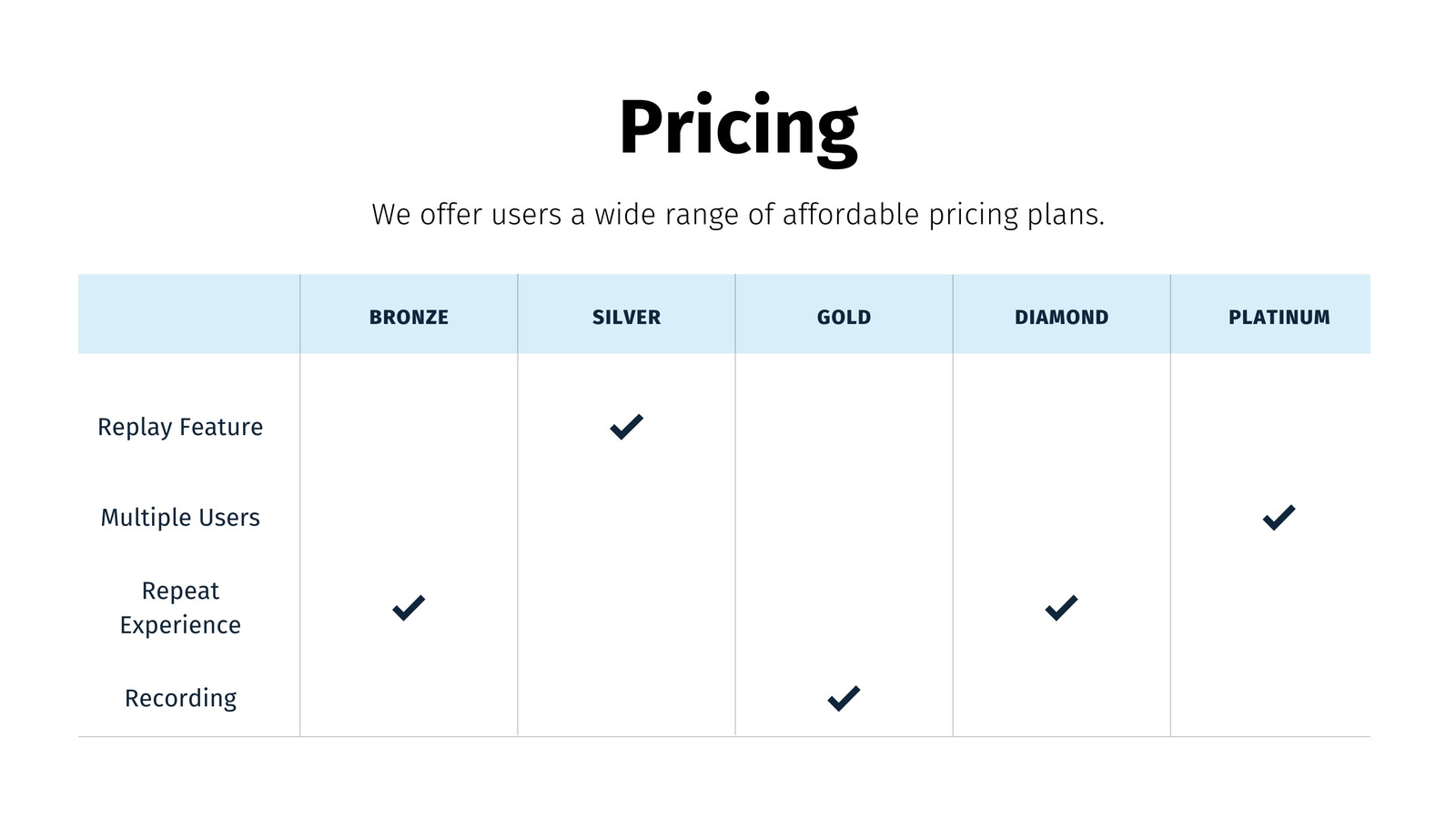
Task: Click the Silver Replay Feature checkmark
Action: click(x=626, y=427)
